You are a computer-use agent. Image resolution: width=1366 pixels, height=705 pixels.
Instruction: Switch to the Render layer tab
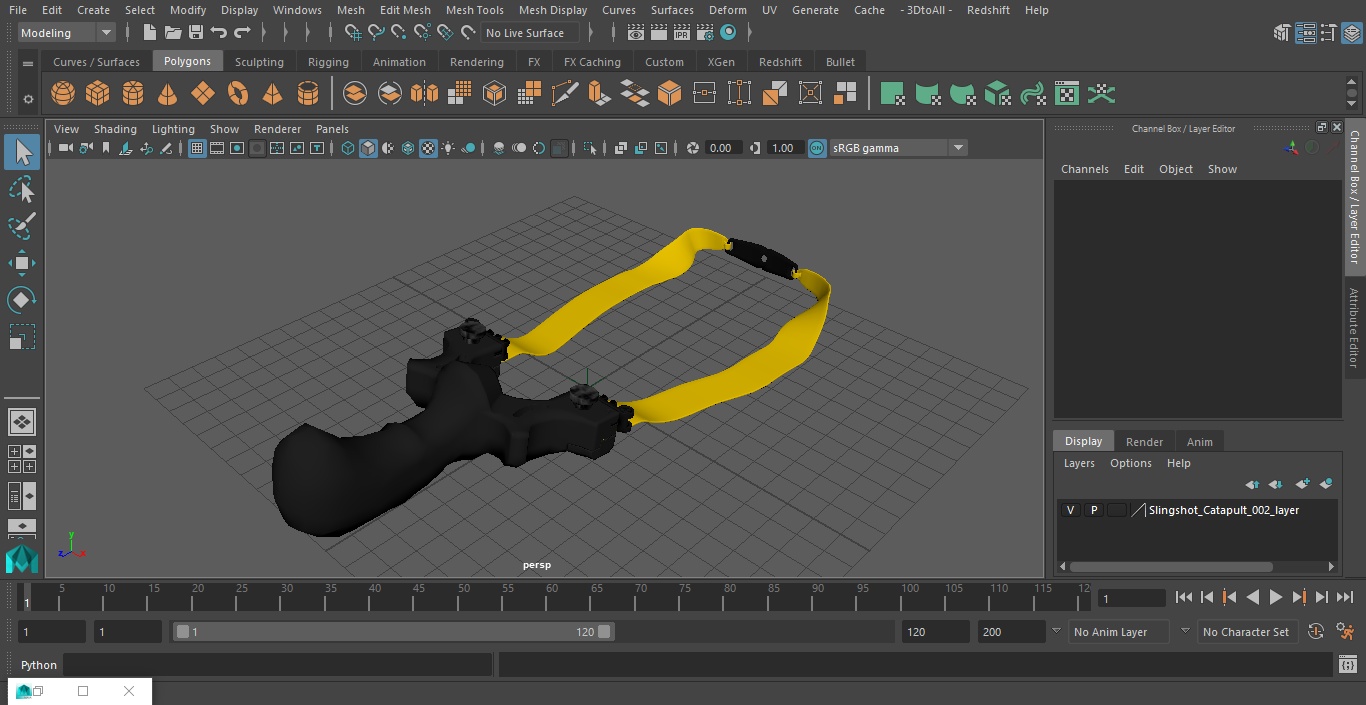(x=1144, y=442)
